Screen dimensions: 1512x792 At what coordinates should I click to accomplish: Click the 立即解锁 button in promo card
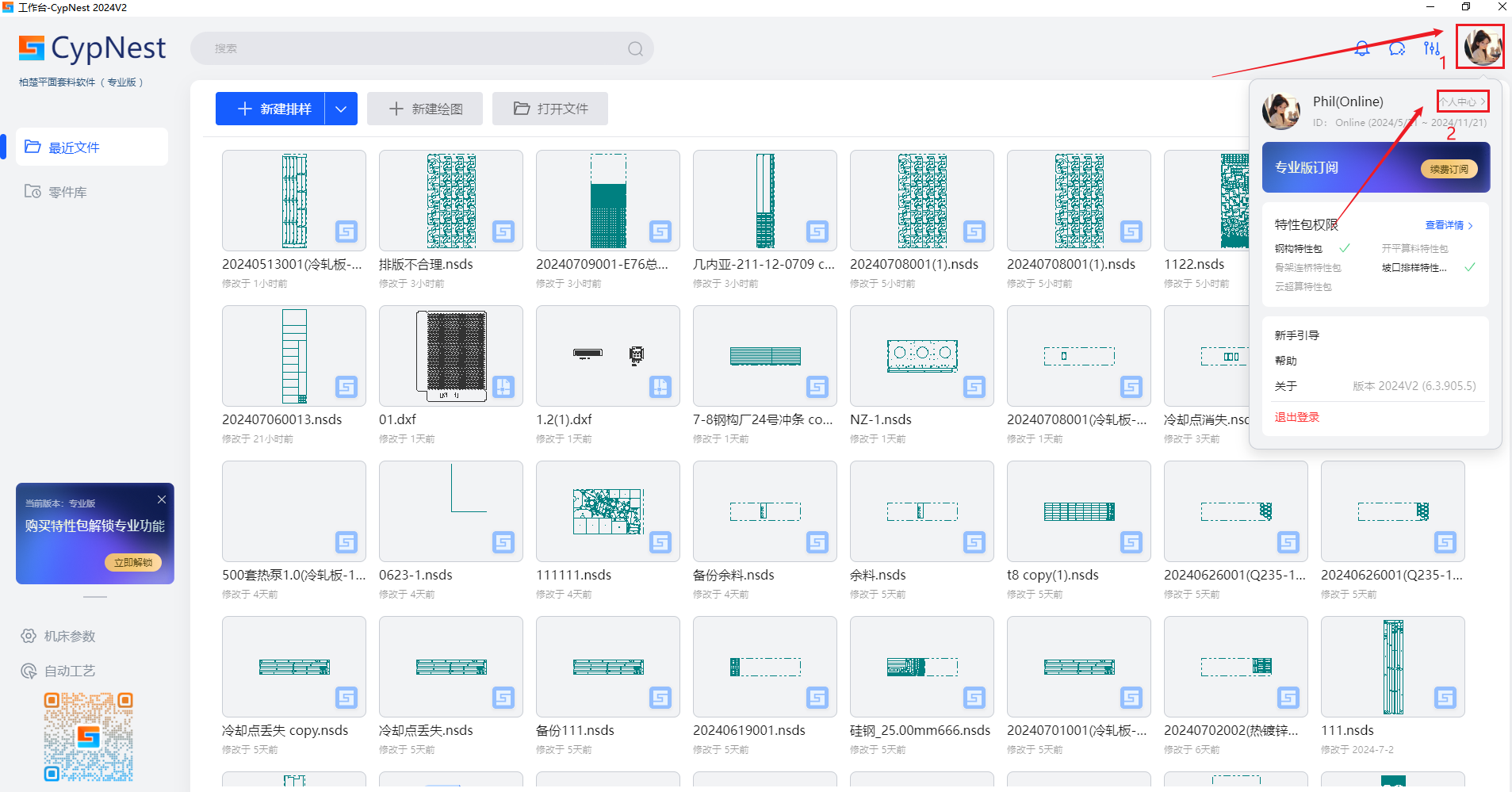pos(133,562)
